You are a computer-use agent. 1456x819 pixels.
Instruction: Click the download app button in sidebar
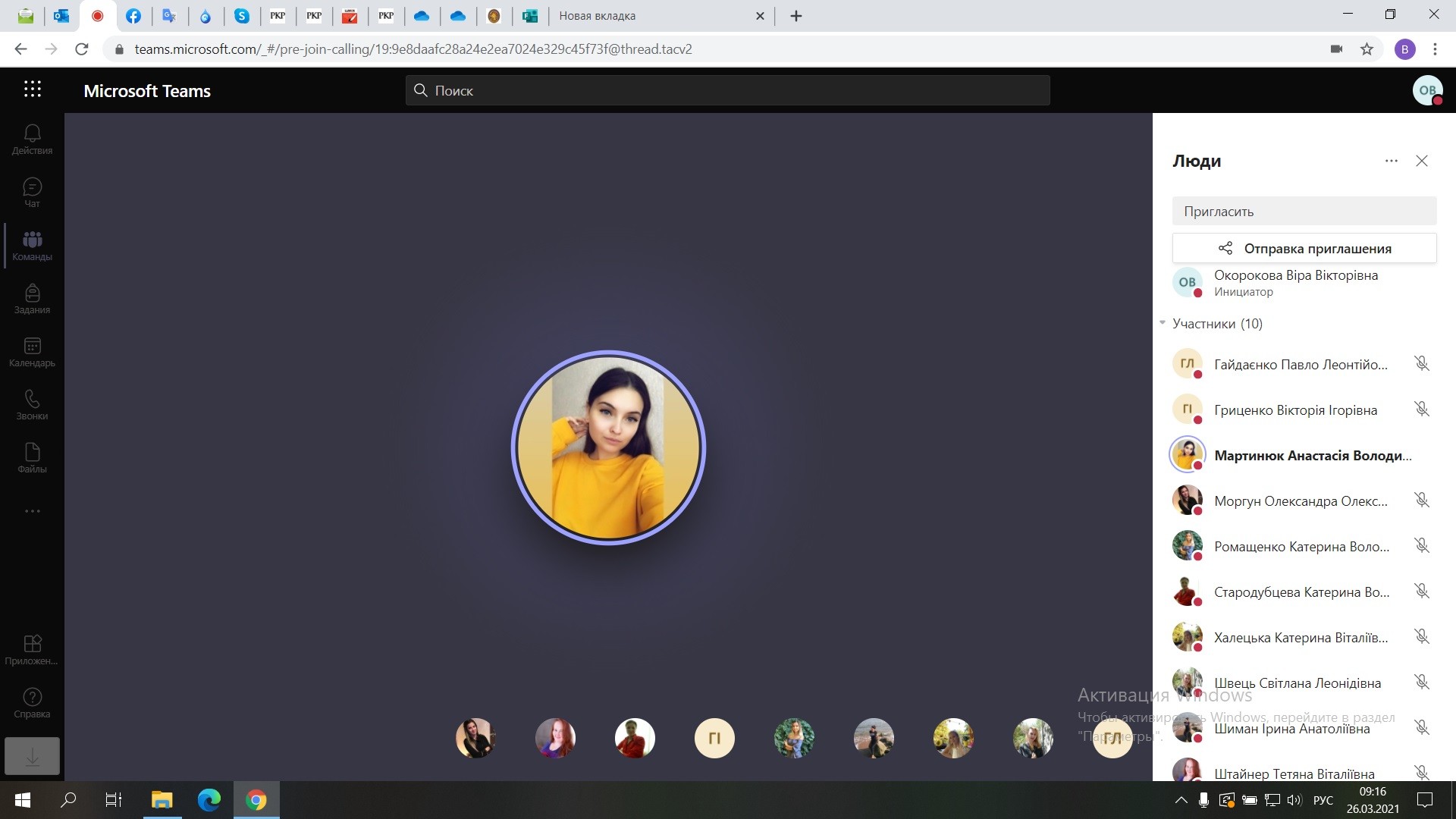[x=32, y=756]
